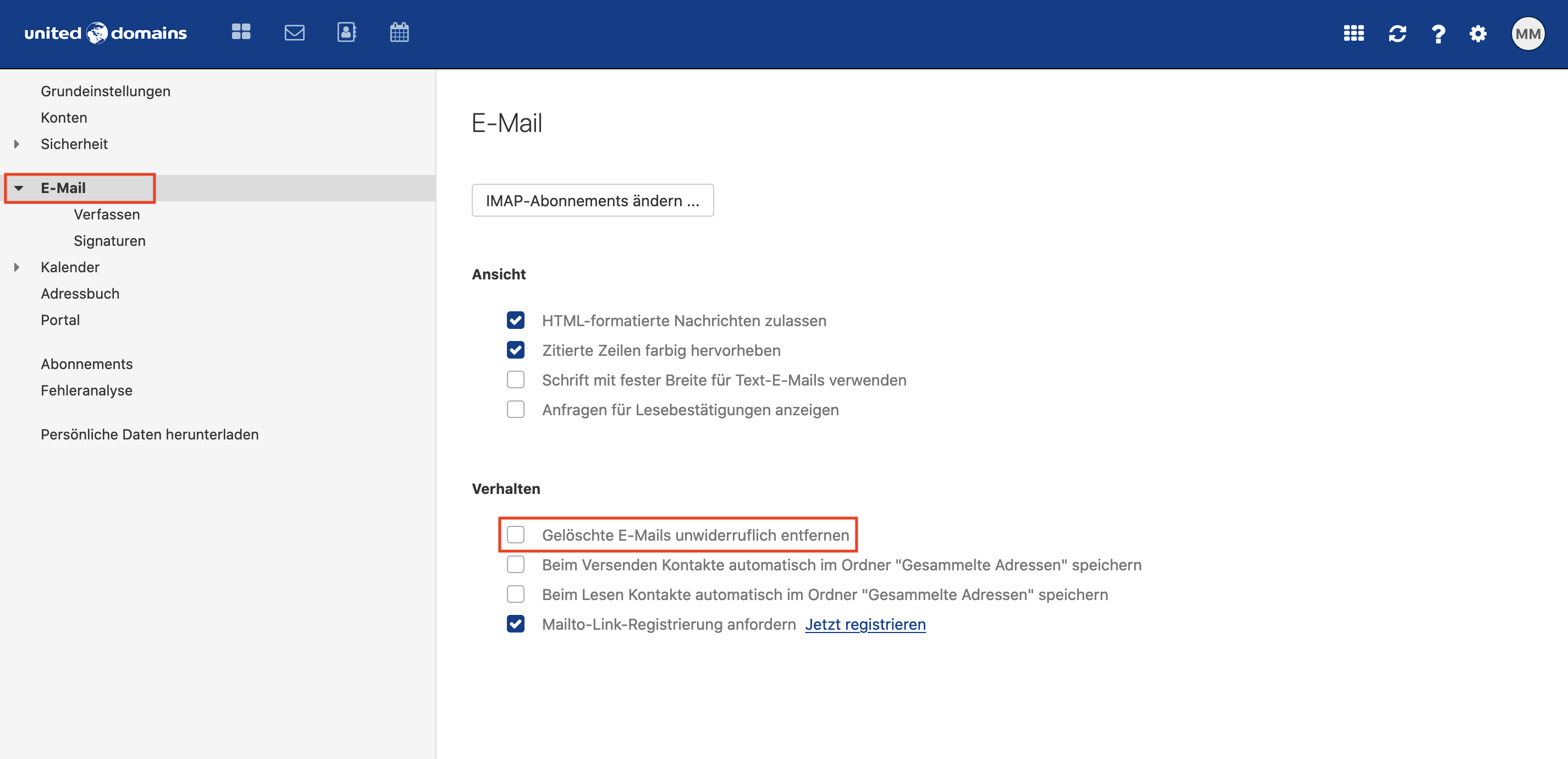Open the help question mark

click(1438, 33)
